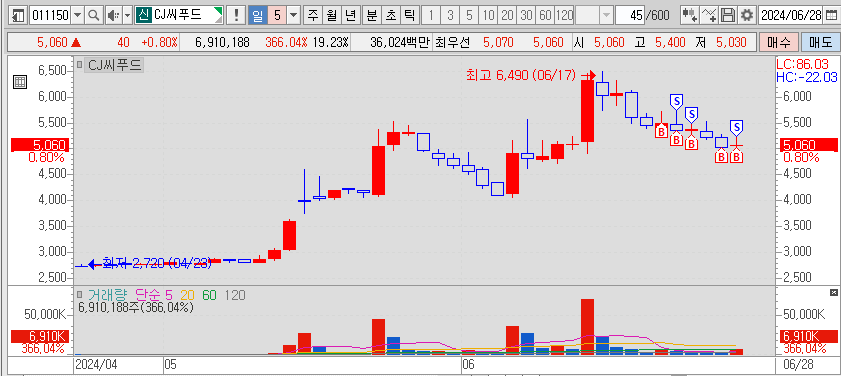Click the green 60 moving average legend
This screenshot has height=376, width=841.
pyautogui.click(x=209, y=294)
